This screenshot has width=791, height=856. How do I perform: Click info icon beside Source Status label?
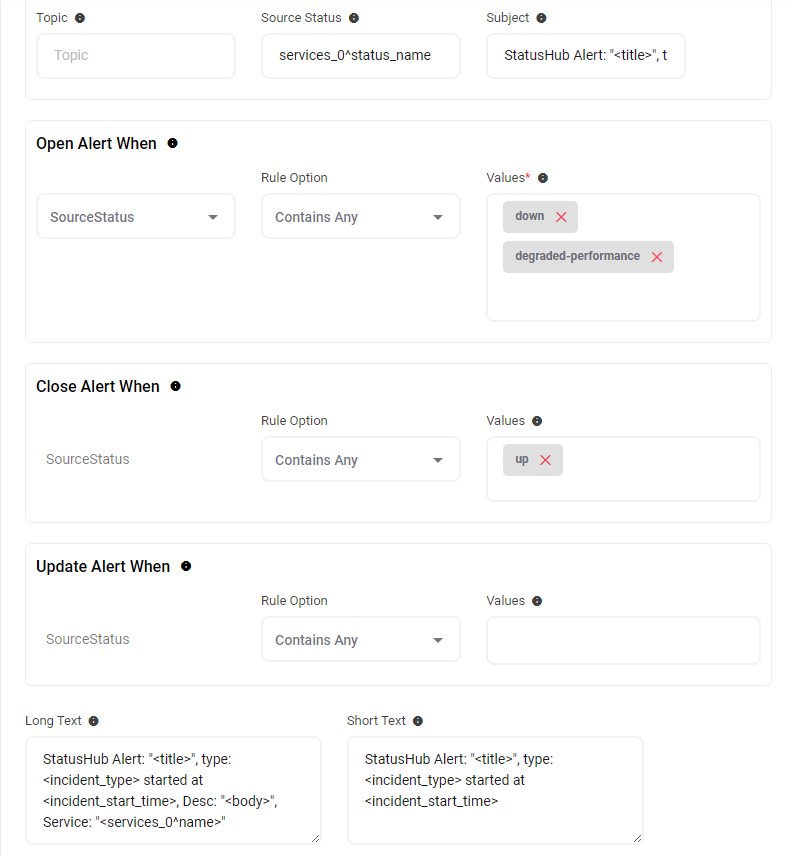(354, 18)
